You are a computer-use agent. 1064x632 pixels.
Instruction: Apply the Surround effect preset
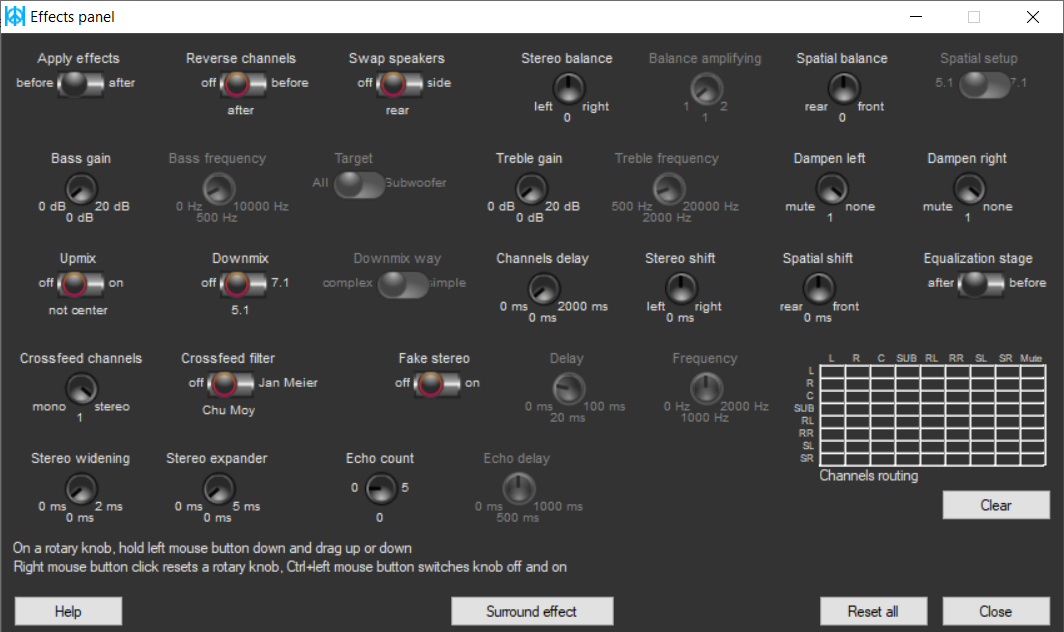click(532, 610)
